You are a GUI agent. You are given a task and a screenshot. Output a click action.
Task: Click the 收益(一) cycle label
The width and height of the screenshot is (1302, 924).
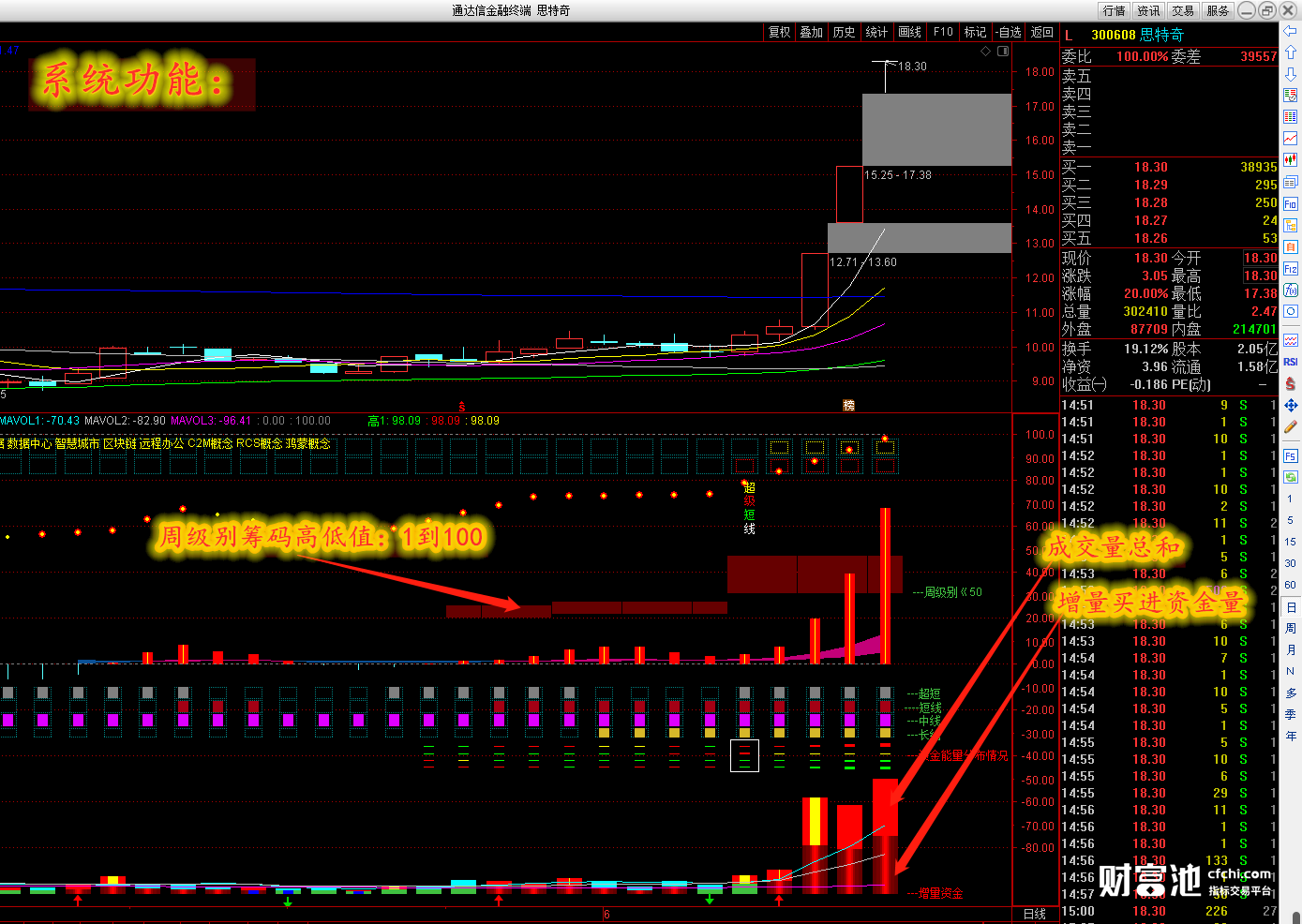1085,384
